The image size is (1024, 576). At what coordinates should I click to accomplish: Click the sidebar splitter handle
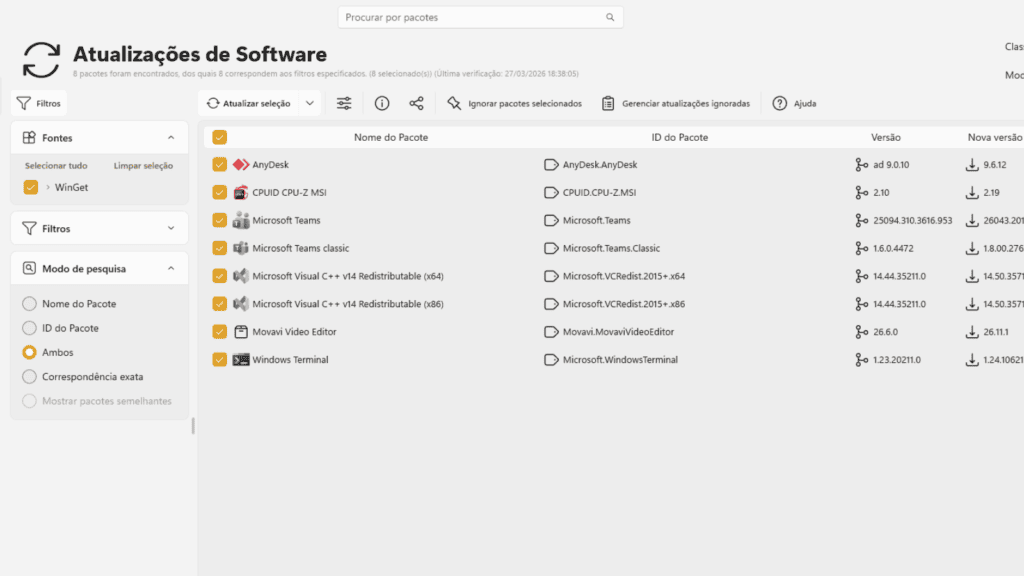pos(193,426)
